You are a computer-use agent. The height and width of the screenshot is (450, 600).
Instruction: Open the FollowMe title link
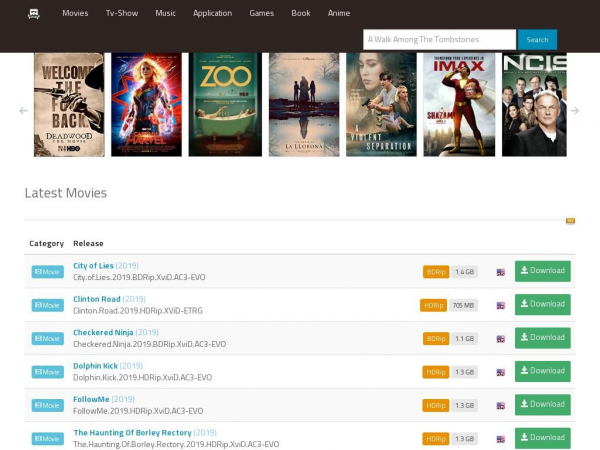pos(91,399)
